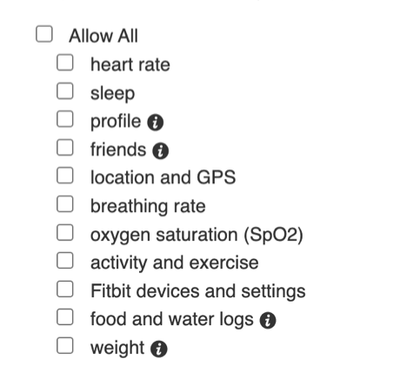The width and height of the screenshot is (400, 372).
Task: Tick the Allow All checkbox
Action: pos(44,34)
